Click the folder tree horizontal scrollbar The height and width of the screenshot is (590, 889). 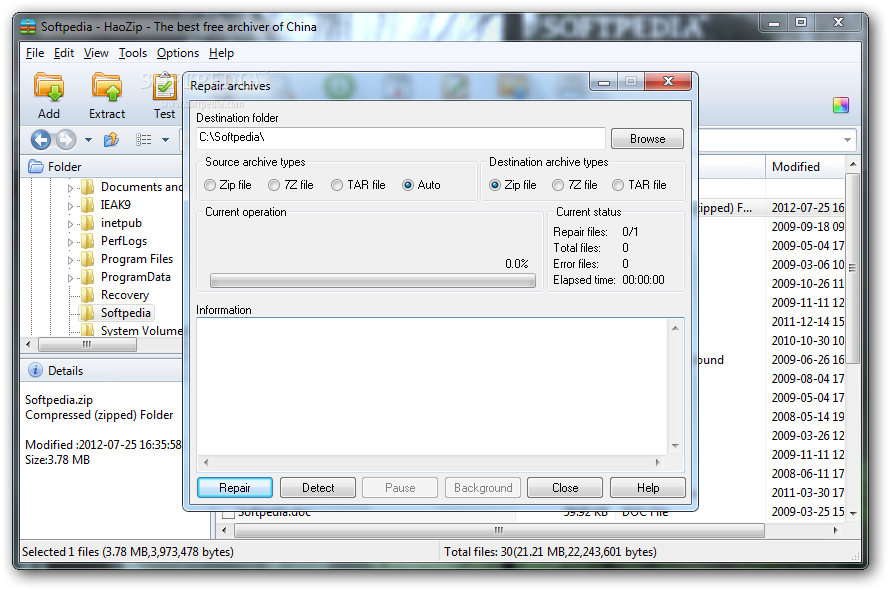point(87,344)
